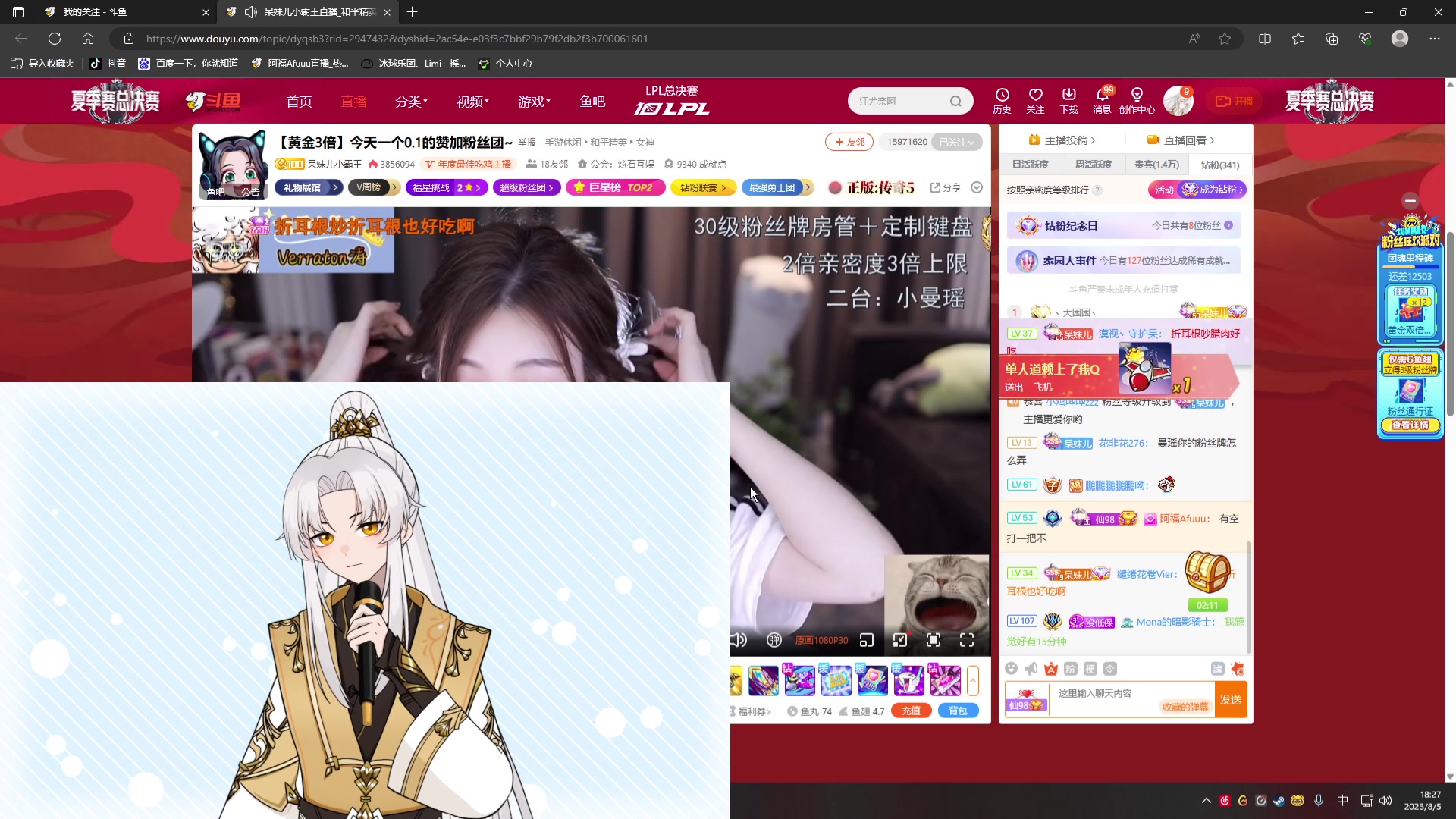Image resolution: width=1456 pixels, height=819 pixels.
Task: Show hidden system tray icons
Action: pos(1207,801)
